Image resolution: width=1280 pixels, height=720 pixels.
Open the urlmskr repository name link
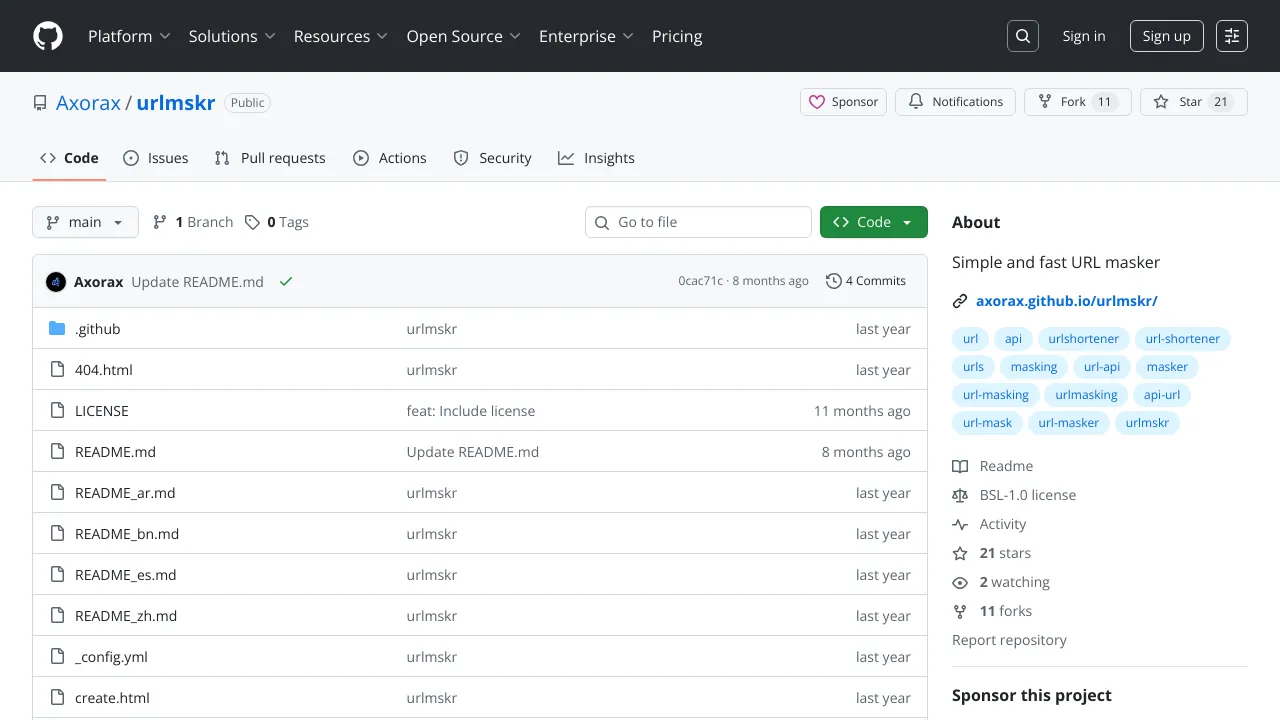pos(176,103)
